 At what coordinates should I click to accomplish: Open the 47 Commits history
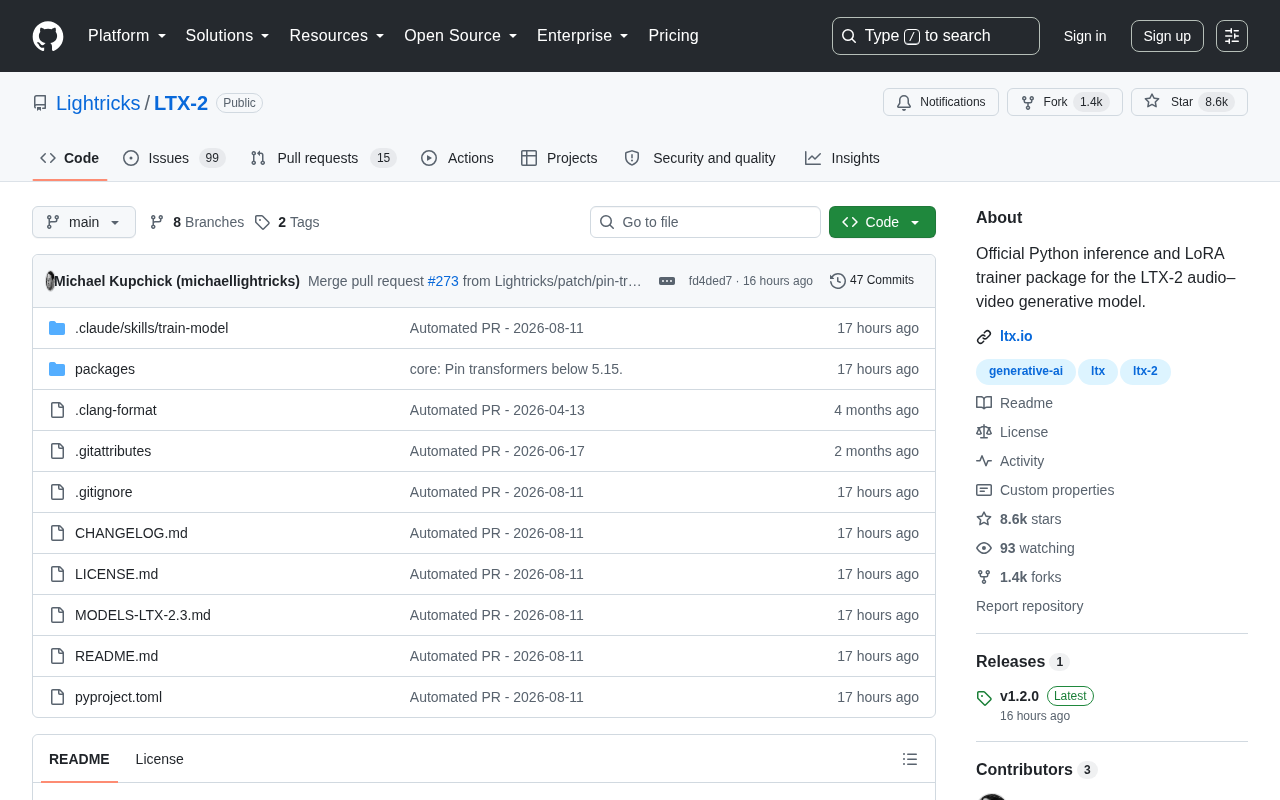[872, 281]
